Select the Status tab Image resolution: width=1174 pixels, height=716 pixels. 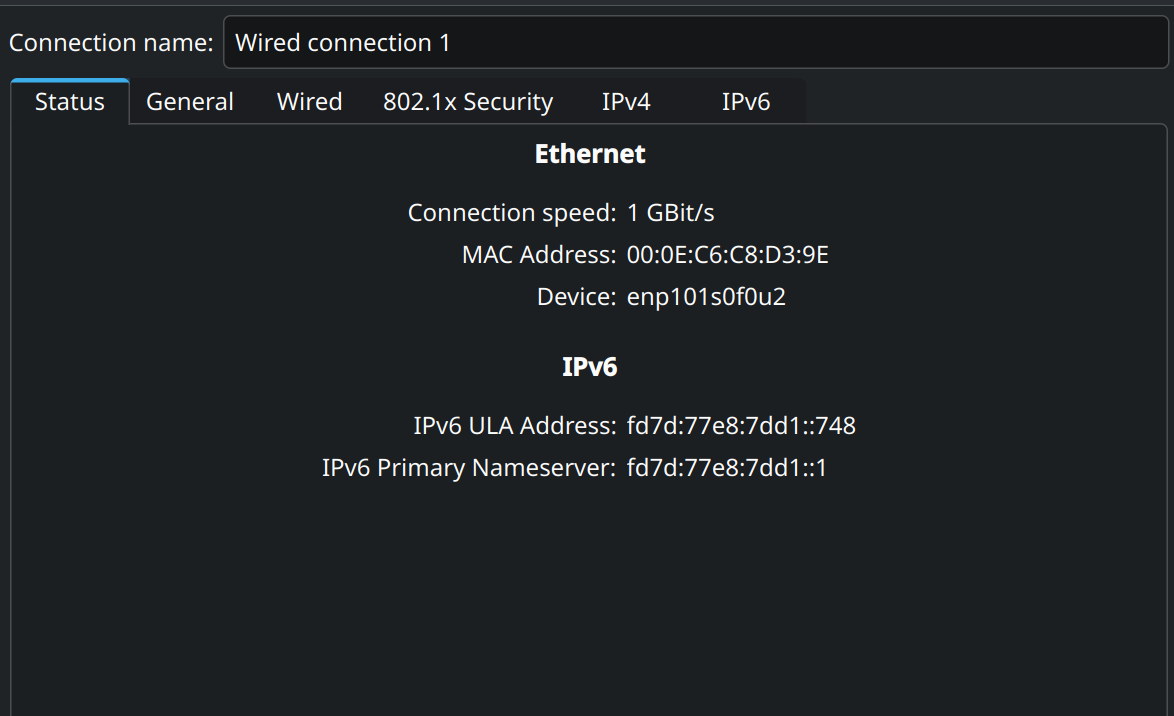click(70, 102)
